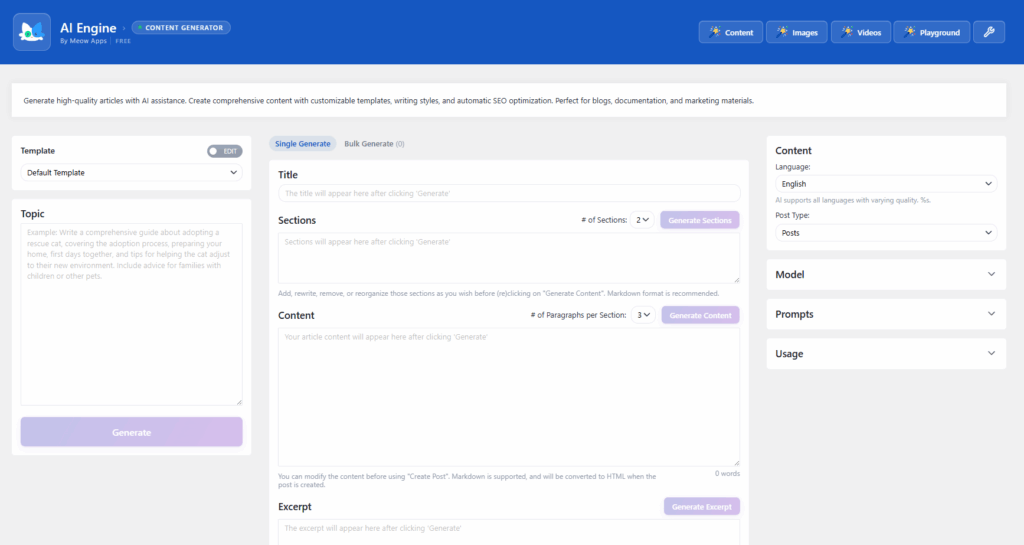The width and height of the screenshot is (1024, 545).
Task: Switch to Bulk Generate tab
Action: 374,144
